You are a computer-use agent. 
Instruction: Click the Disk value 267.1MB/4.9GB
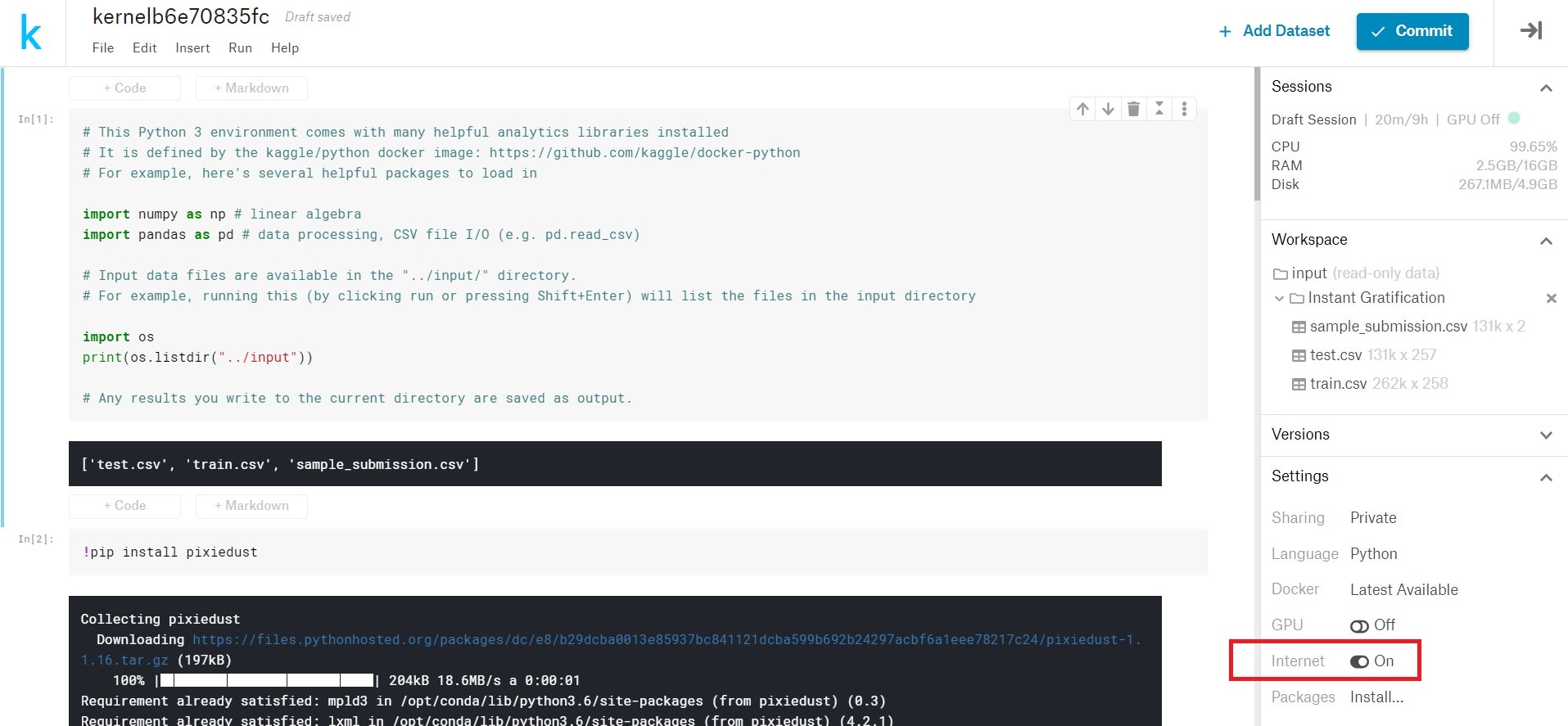coord(1507,185)
